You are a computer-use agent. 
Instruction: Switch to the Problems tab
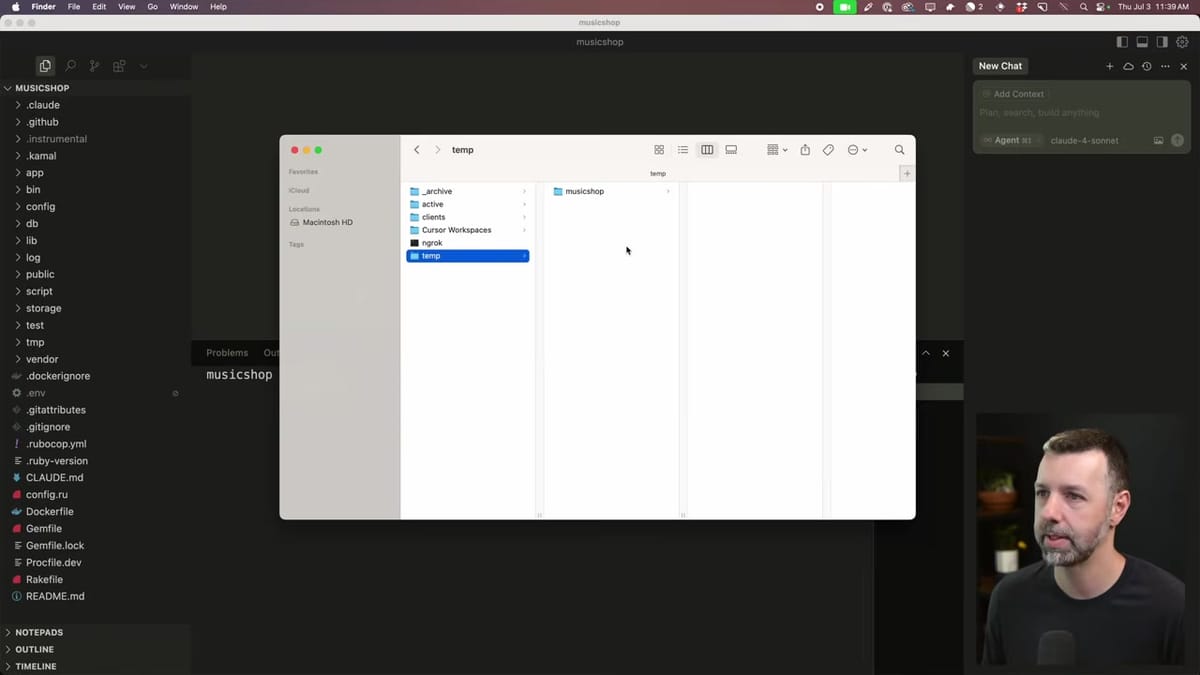[227, 352]
